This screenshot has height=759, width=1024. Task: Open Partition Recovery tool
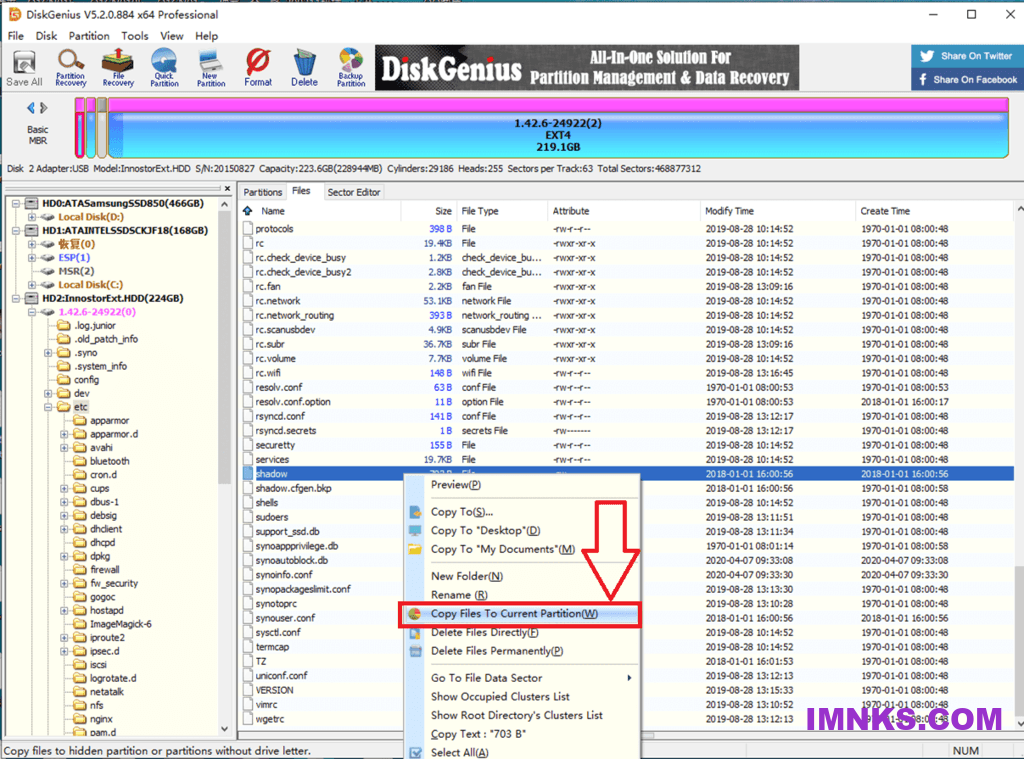coord(71,68)
